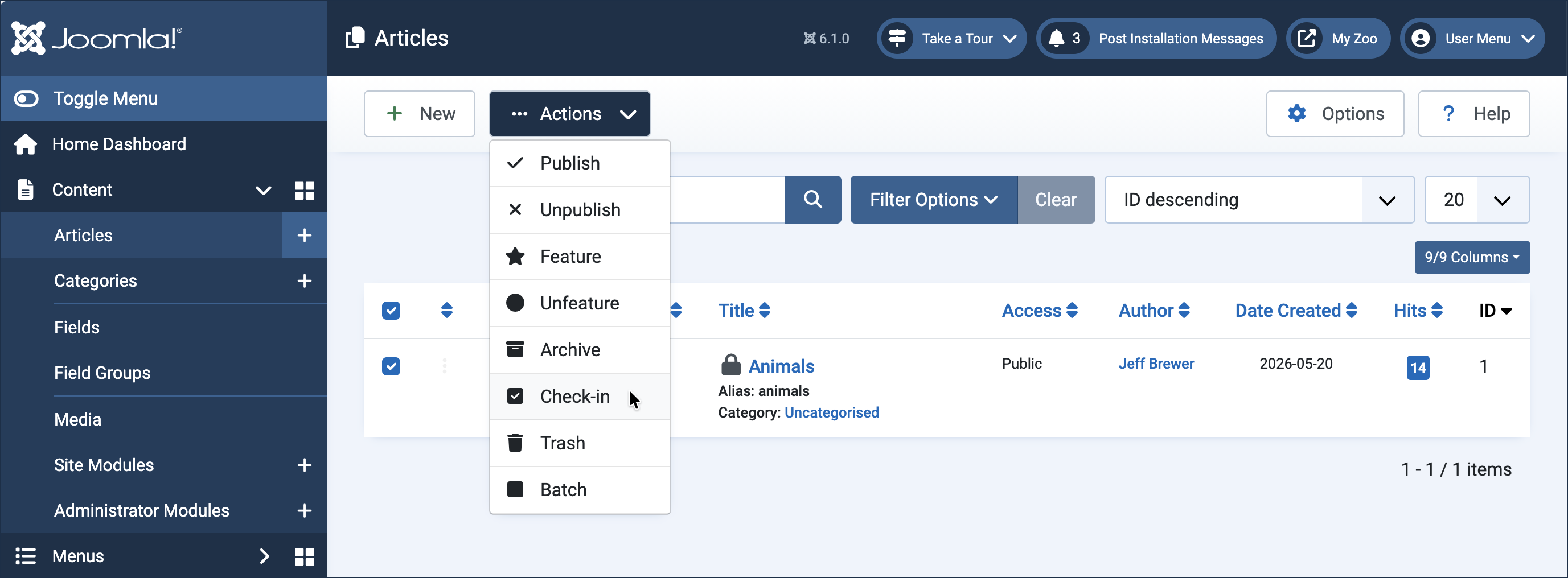The width and height of the screenshot is (1568, 578).
Task: Uncheck the select-all header checkbox
Action: (x=391, y=311)
